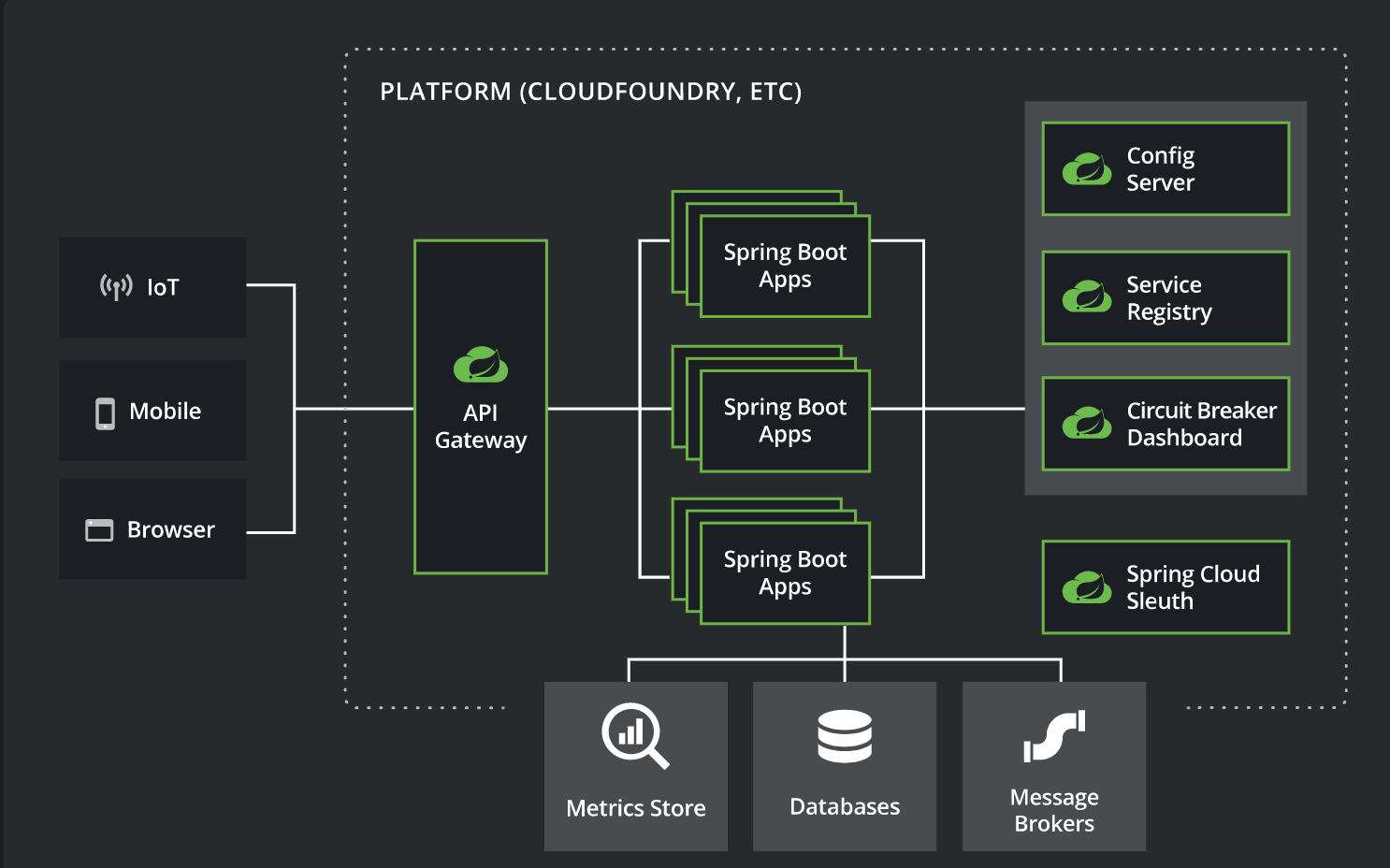1390x868 pixels.
Task: Click the Mobile phone icon
Action: coord(106,413)
